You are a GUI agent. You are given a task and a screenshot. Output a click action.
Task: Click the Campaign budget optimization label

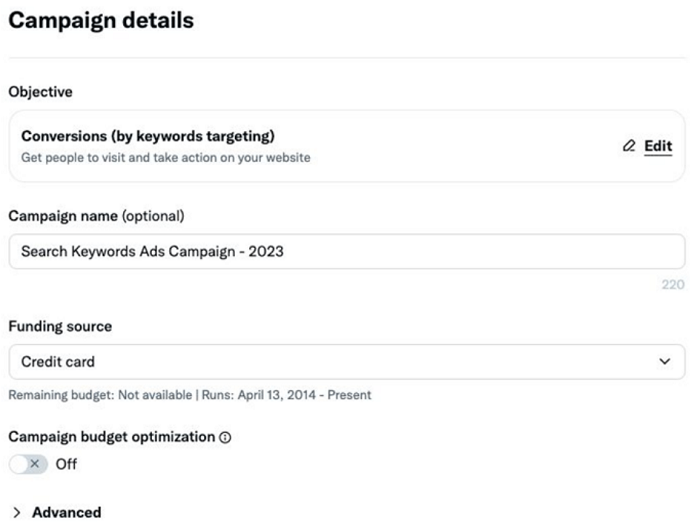[112, 437]
